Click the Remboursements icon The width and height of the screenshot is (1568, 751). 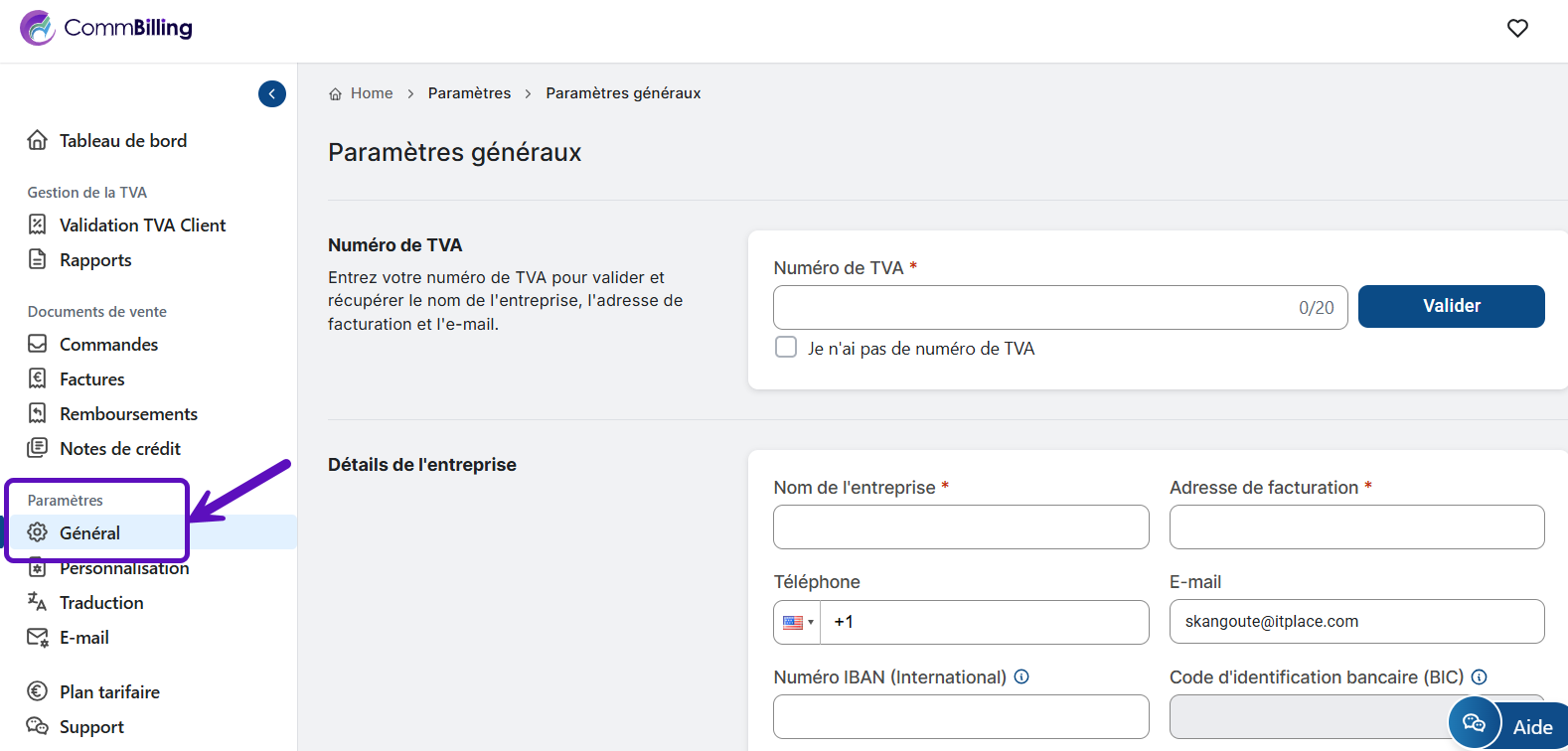click(38, 413)
